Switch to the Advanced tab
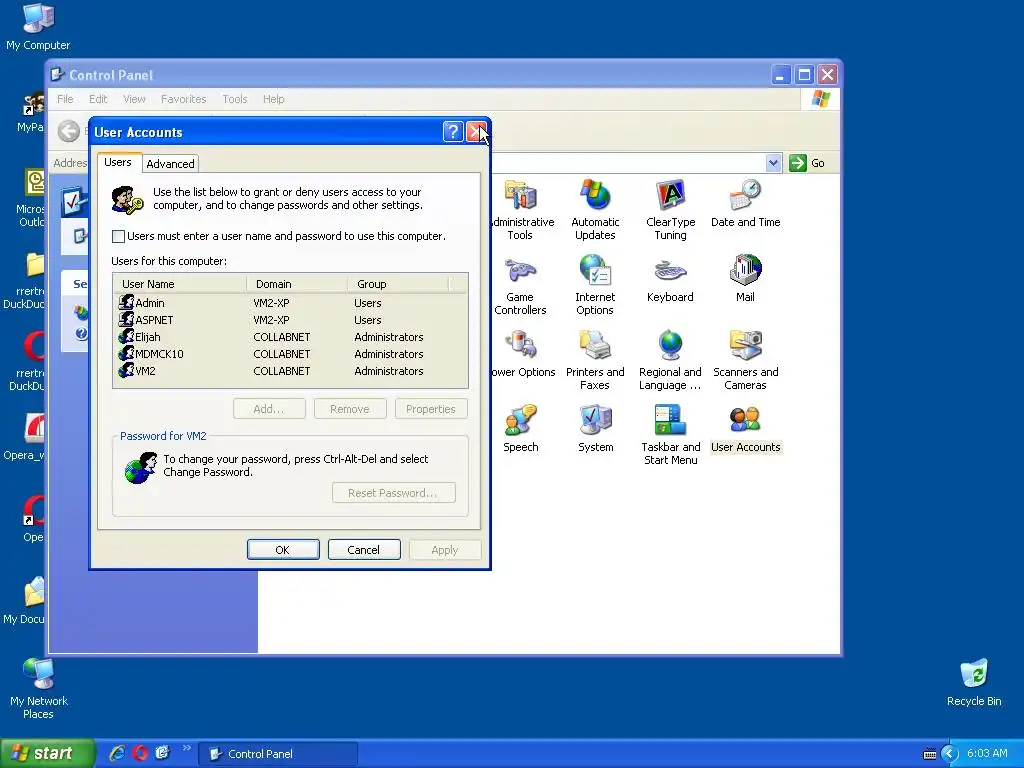 [170, 164]
